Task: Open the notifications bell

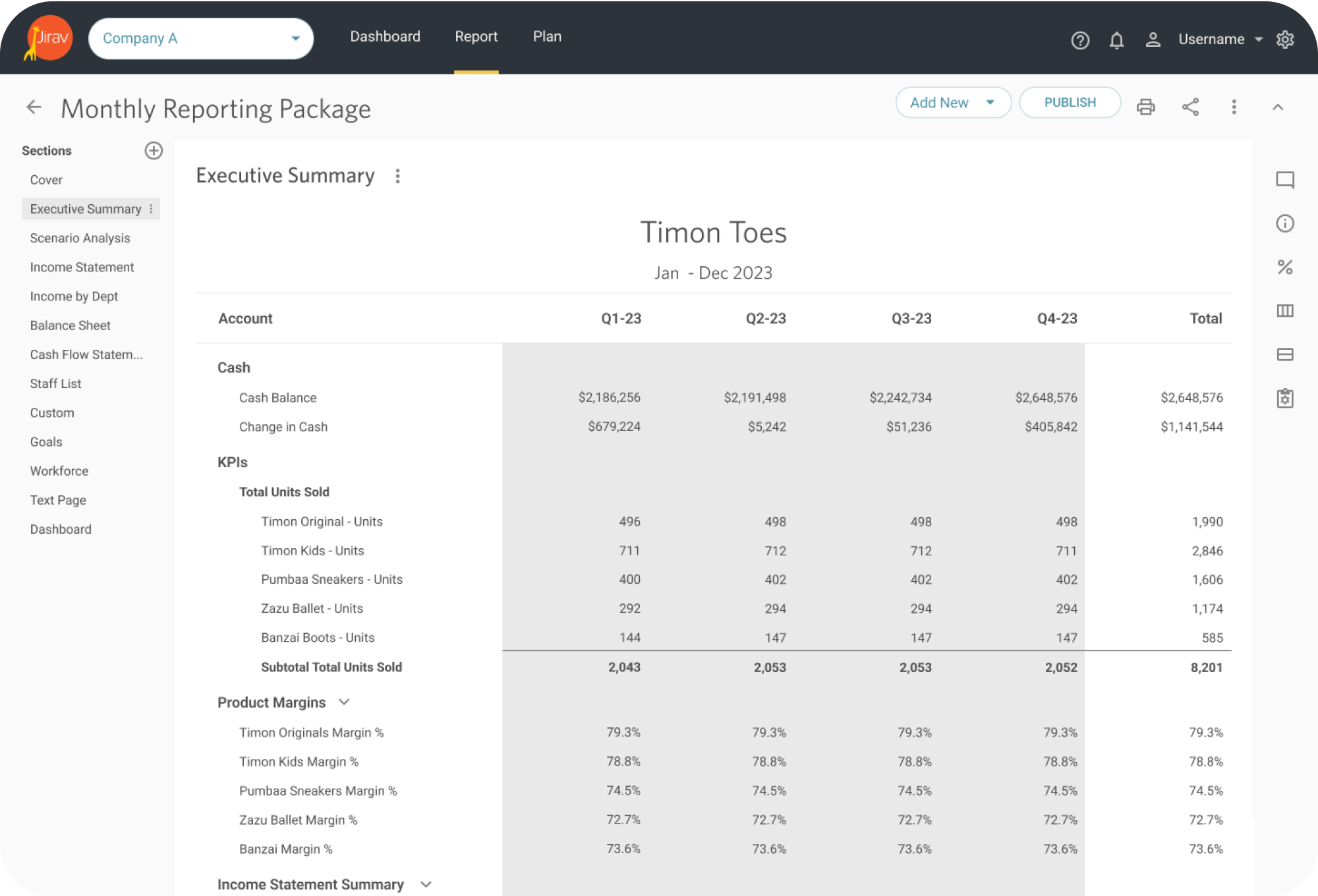Action: tap(1116, 40)
